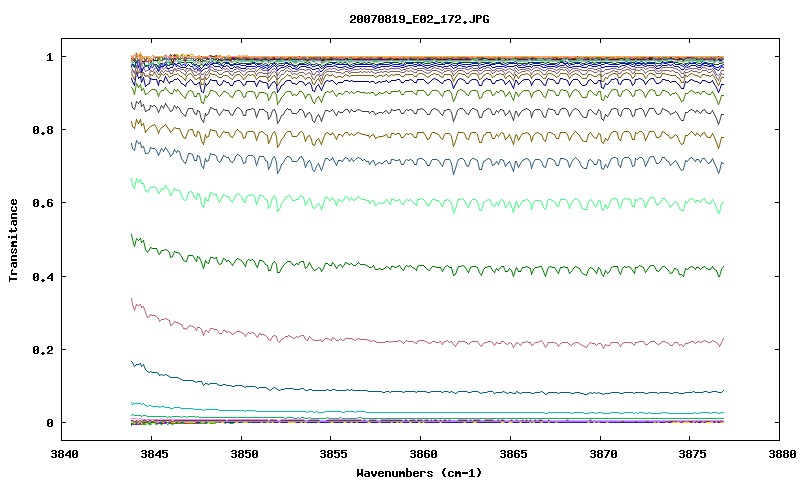Viewport: 800px width, 480px height.
Task: Click the Wavenumbers (cm-1) x-axis label
Action: click(419, 473)
